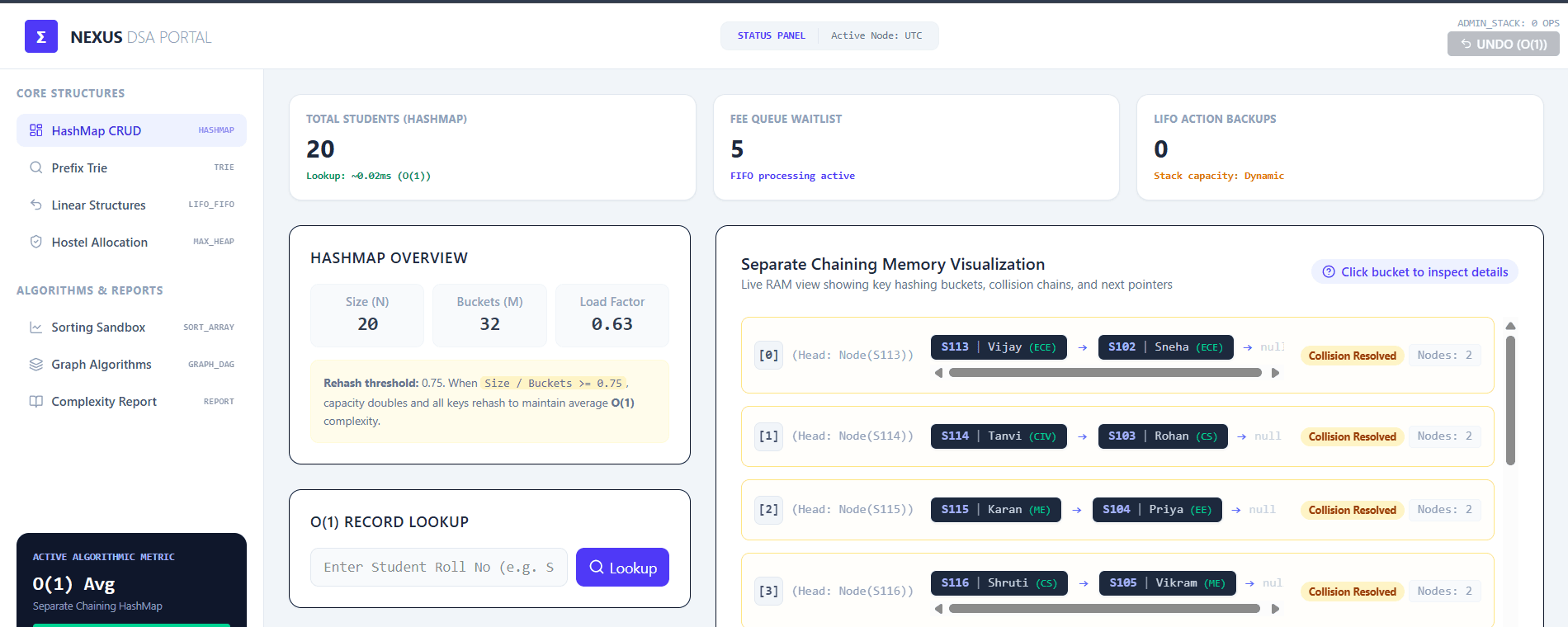Click the Buckets (M) 32 tile
1568x627 pixels.
[x=490, y=315]
